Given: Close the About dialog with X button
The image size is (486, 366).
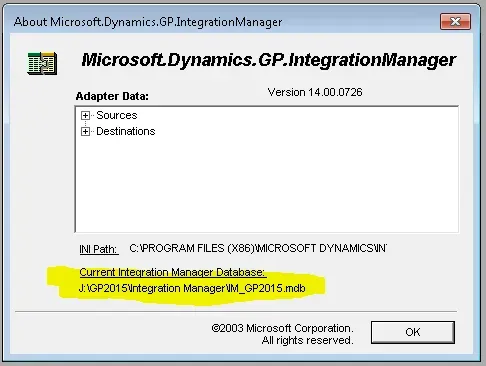Looking at the screenshot, I should (x=455, y=22).
